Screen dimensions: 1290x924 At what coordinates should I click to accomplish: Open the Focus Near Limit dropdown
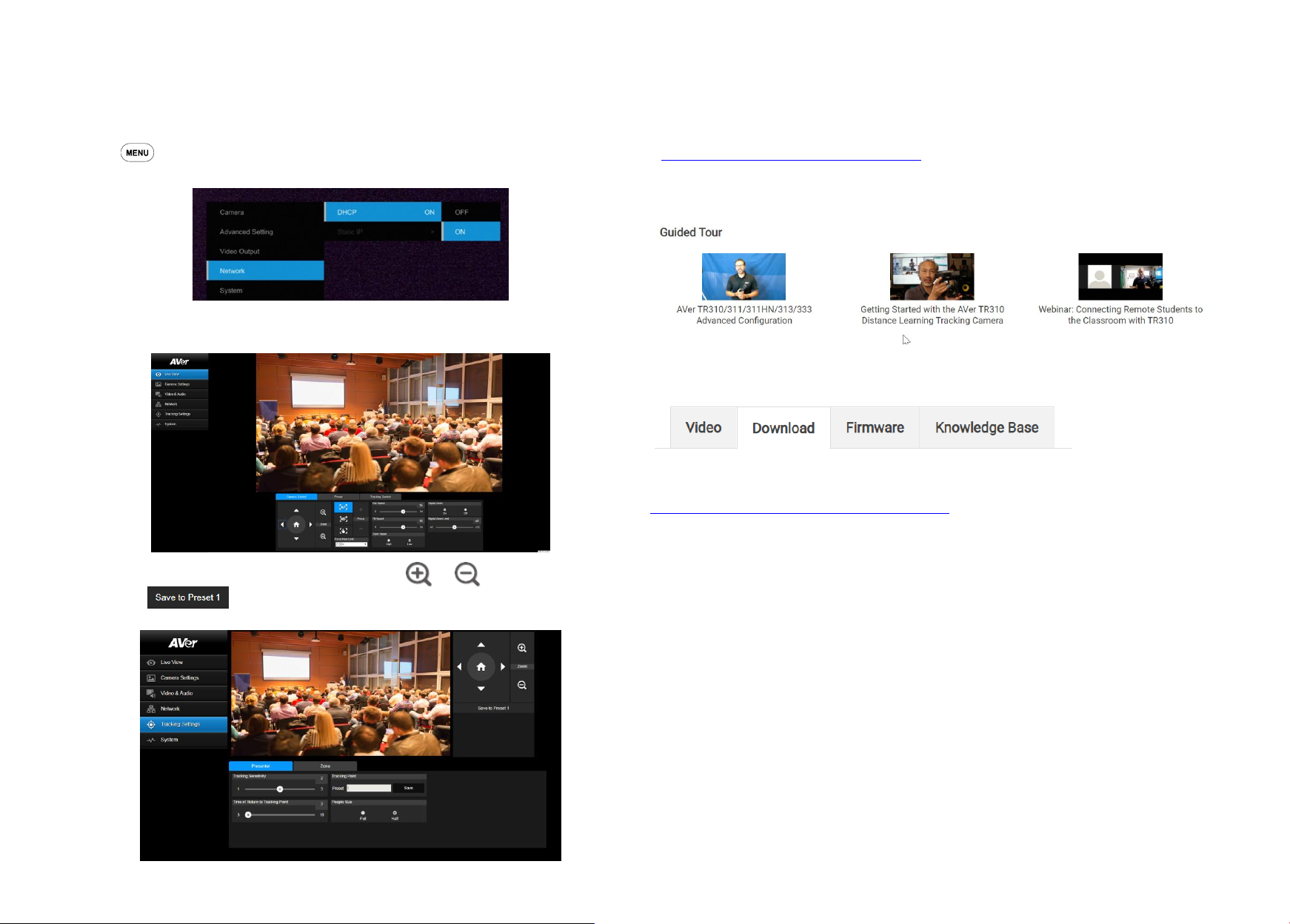[351, 544]
